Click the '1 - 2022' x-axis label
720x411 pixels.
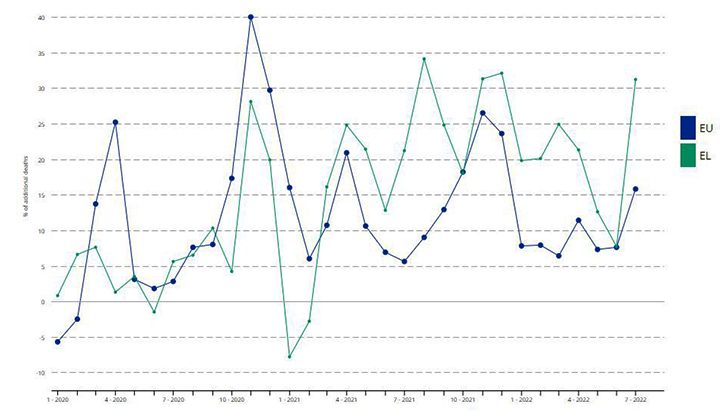tap(521, 399)
